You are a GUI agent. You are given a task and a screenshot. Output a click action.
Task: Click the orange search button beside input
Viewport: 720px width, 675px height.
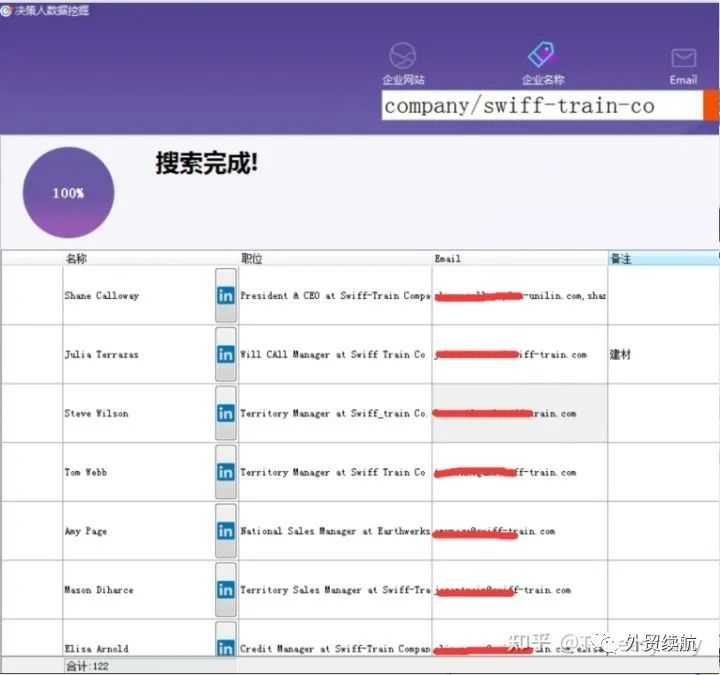coord(711,105)
